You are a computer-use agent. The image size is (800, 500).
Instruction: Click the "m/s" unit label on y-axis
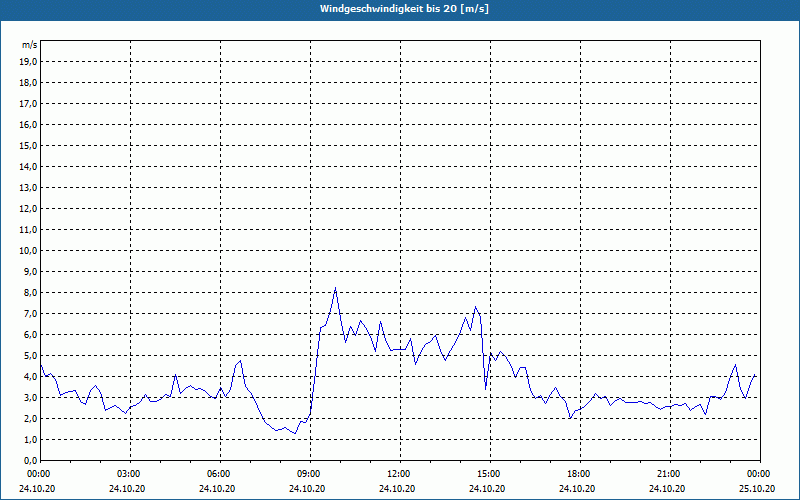[30, 45]
